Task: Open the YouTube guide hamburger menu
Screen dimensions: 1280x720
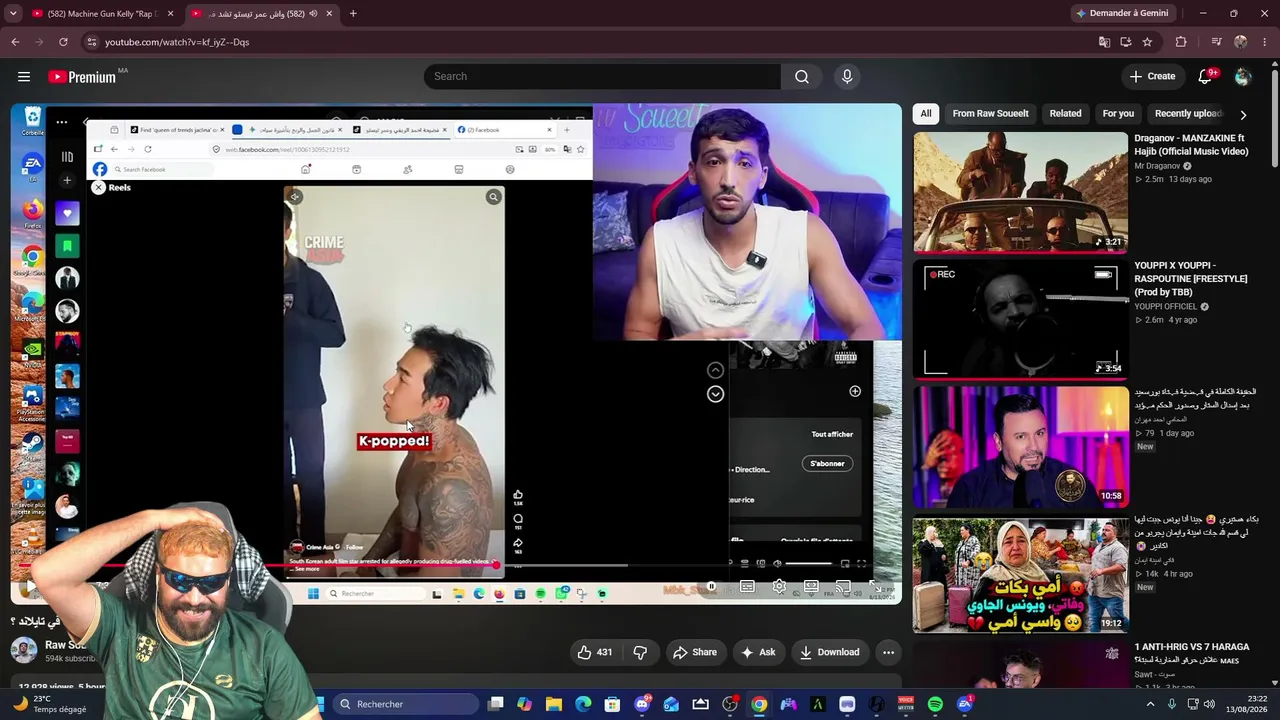Action: tap(24, 76)
